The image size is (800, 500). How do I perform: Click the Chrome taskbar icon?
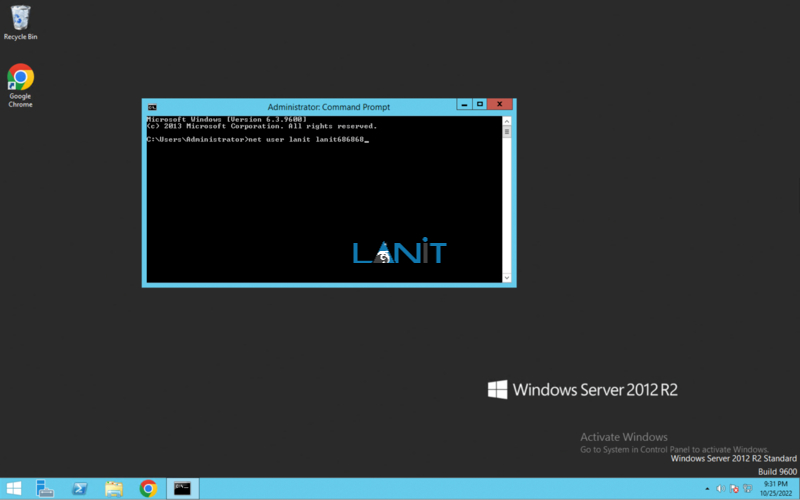[x=148, y=488]
